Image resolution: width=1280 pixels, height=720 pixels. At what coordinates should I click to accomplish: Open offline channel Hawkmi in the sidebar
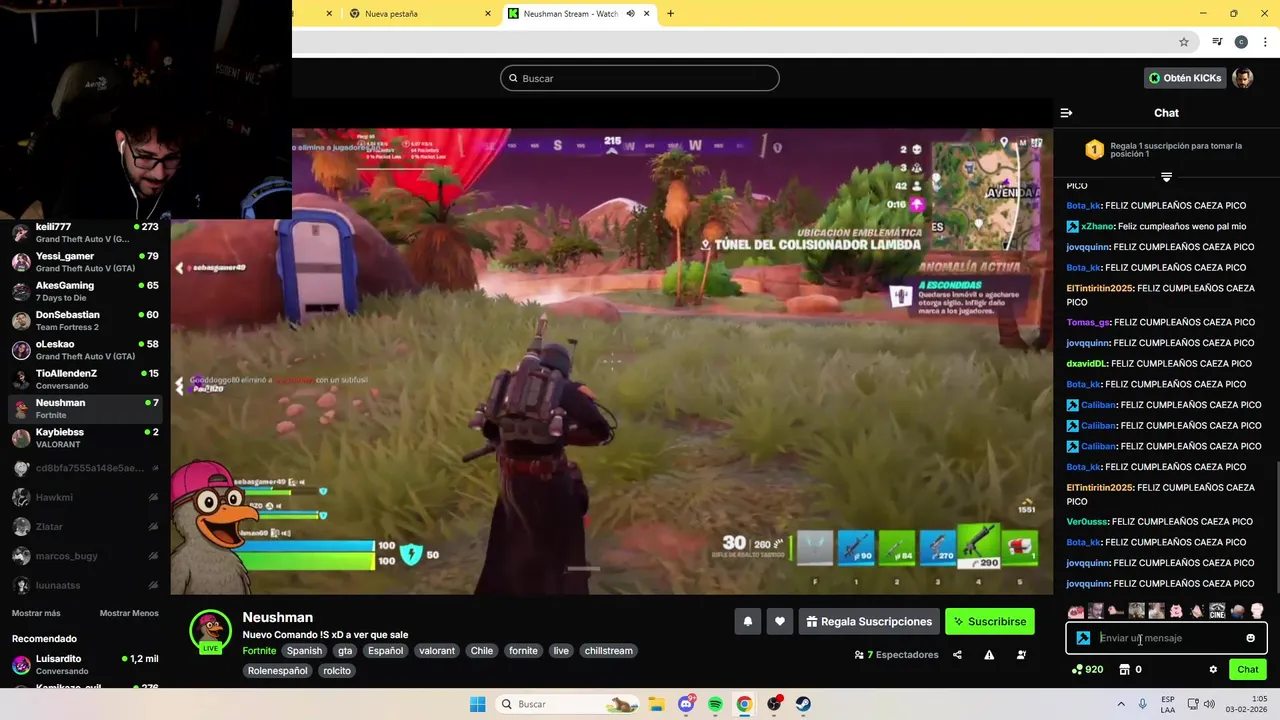pyautogui.click(x=85, y=497)
